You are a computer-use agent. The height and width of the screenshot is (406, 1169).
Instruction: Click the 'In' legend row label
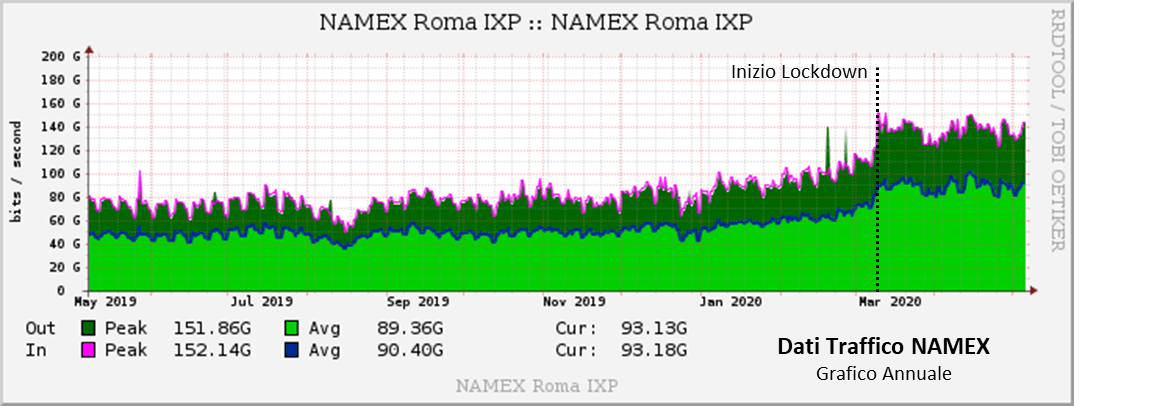[36, 351]
